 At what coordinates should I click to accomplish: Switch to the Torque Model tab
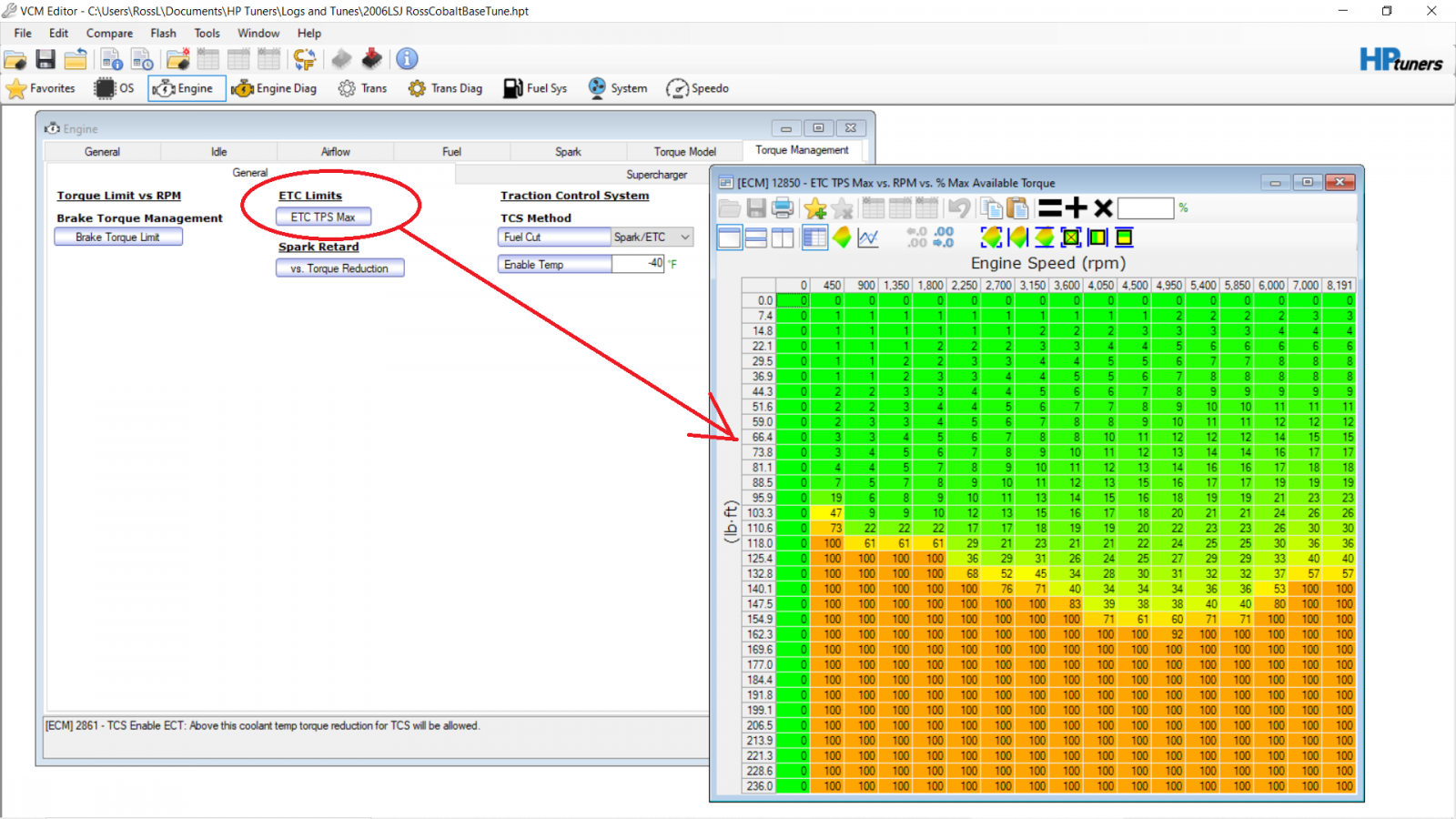click(x=685, y=152)
